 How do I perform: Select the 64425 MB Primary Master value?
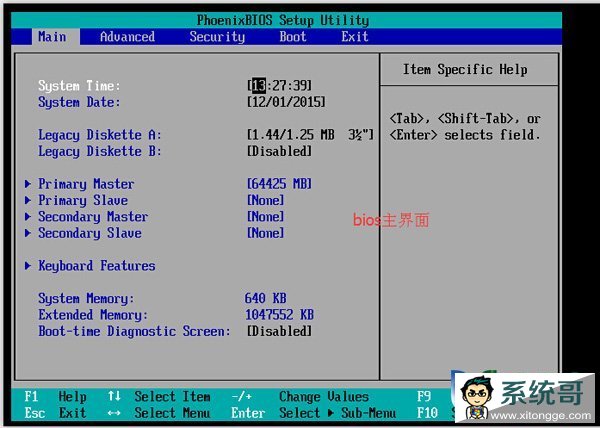point(279,184)
